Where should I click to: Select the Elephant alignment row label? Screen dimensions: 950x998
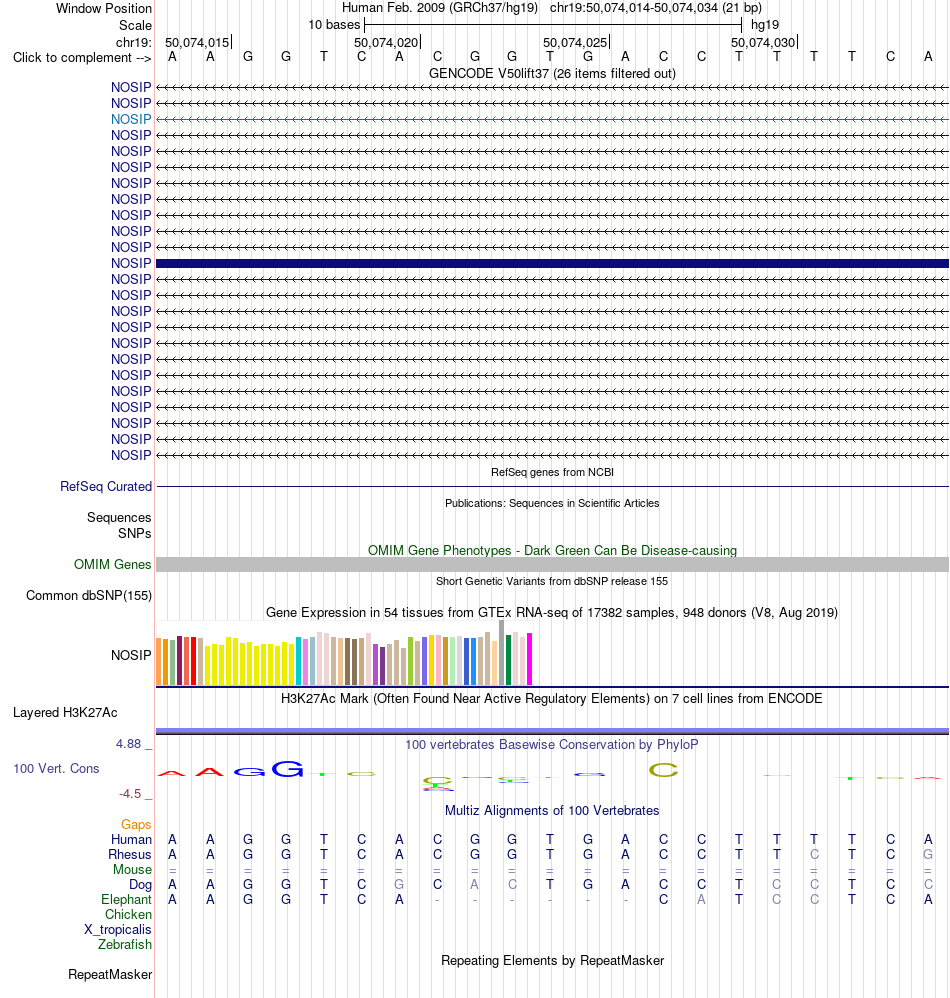[x=126, y=899]
